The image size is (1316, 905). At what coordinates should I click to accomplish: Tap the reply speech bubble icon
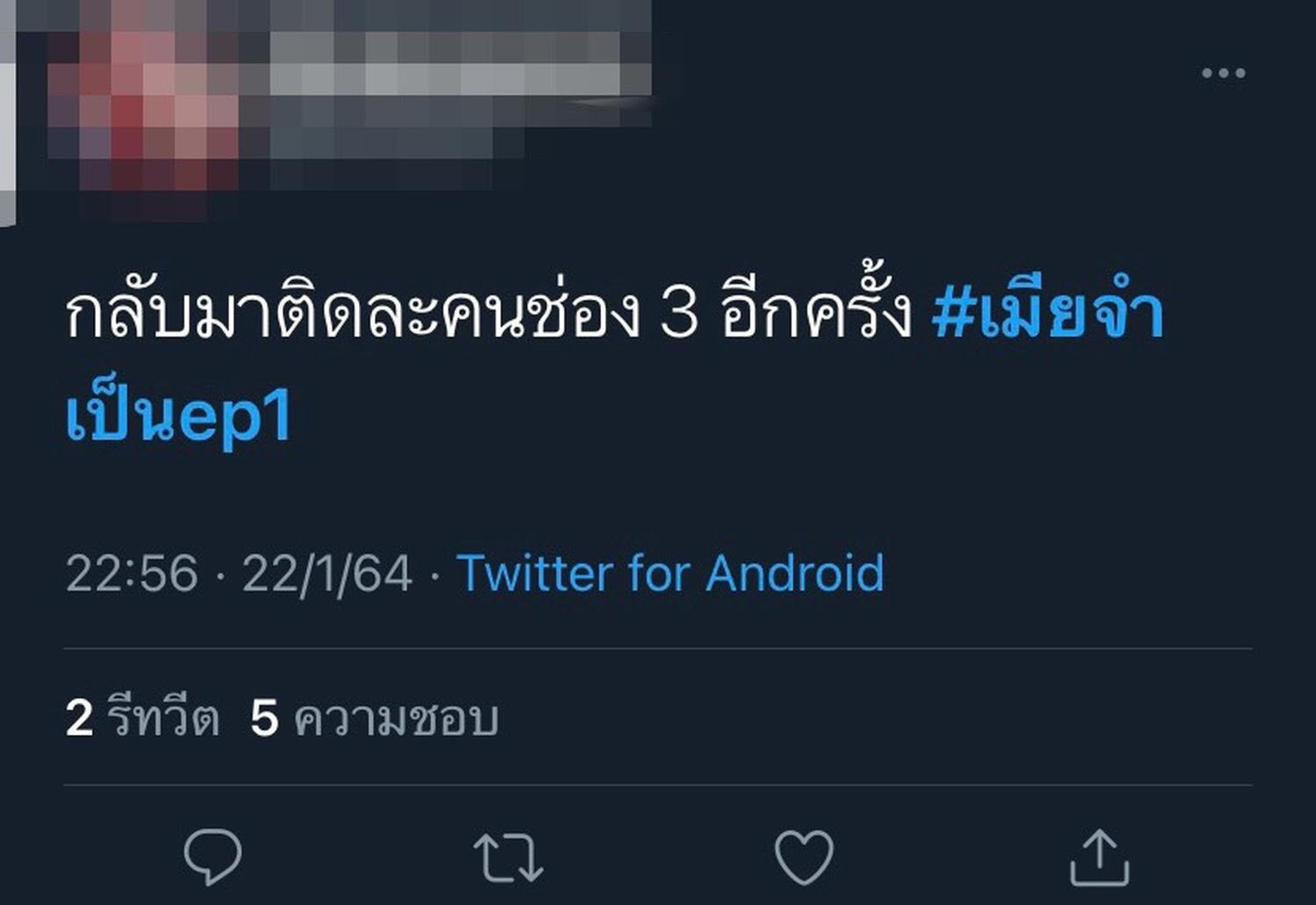click(212, 856)
